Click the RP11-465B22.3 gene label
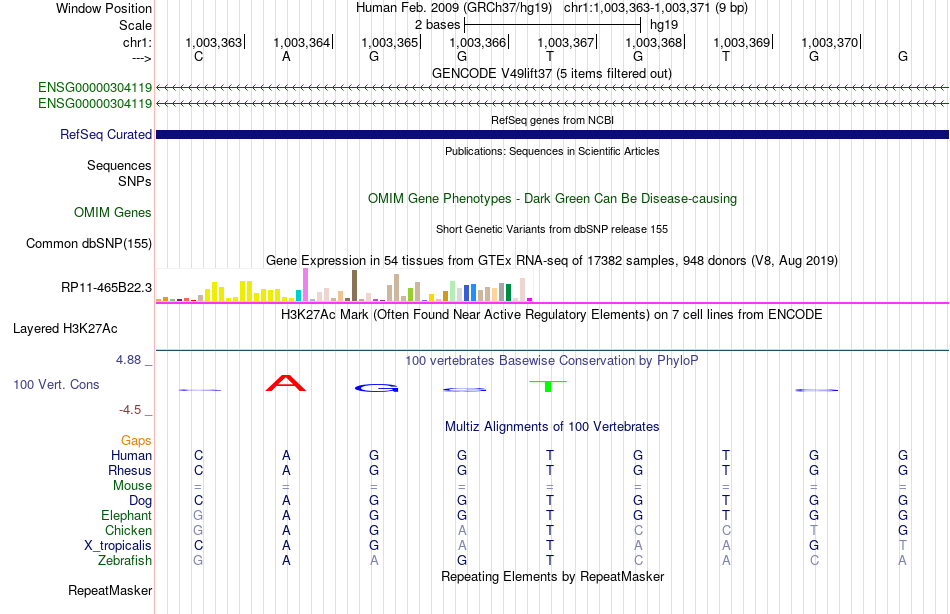 click(x=107, y=287)
